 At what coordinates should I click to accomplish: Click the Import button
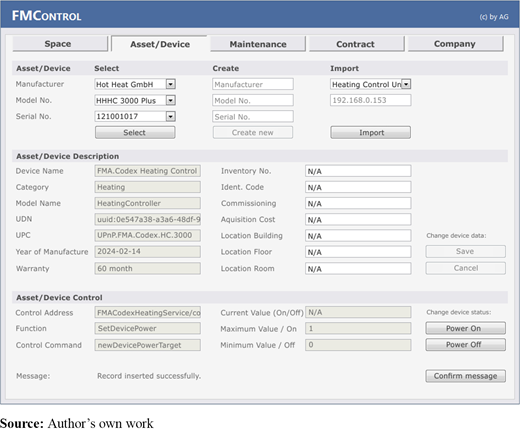click(371, 132)
